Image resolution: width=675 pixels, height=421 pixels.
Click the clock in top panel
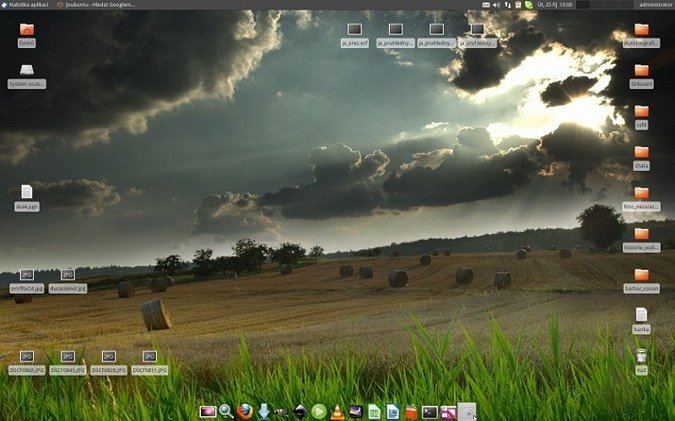tap(554, 5)
